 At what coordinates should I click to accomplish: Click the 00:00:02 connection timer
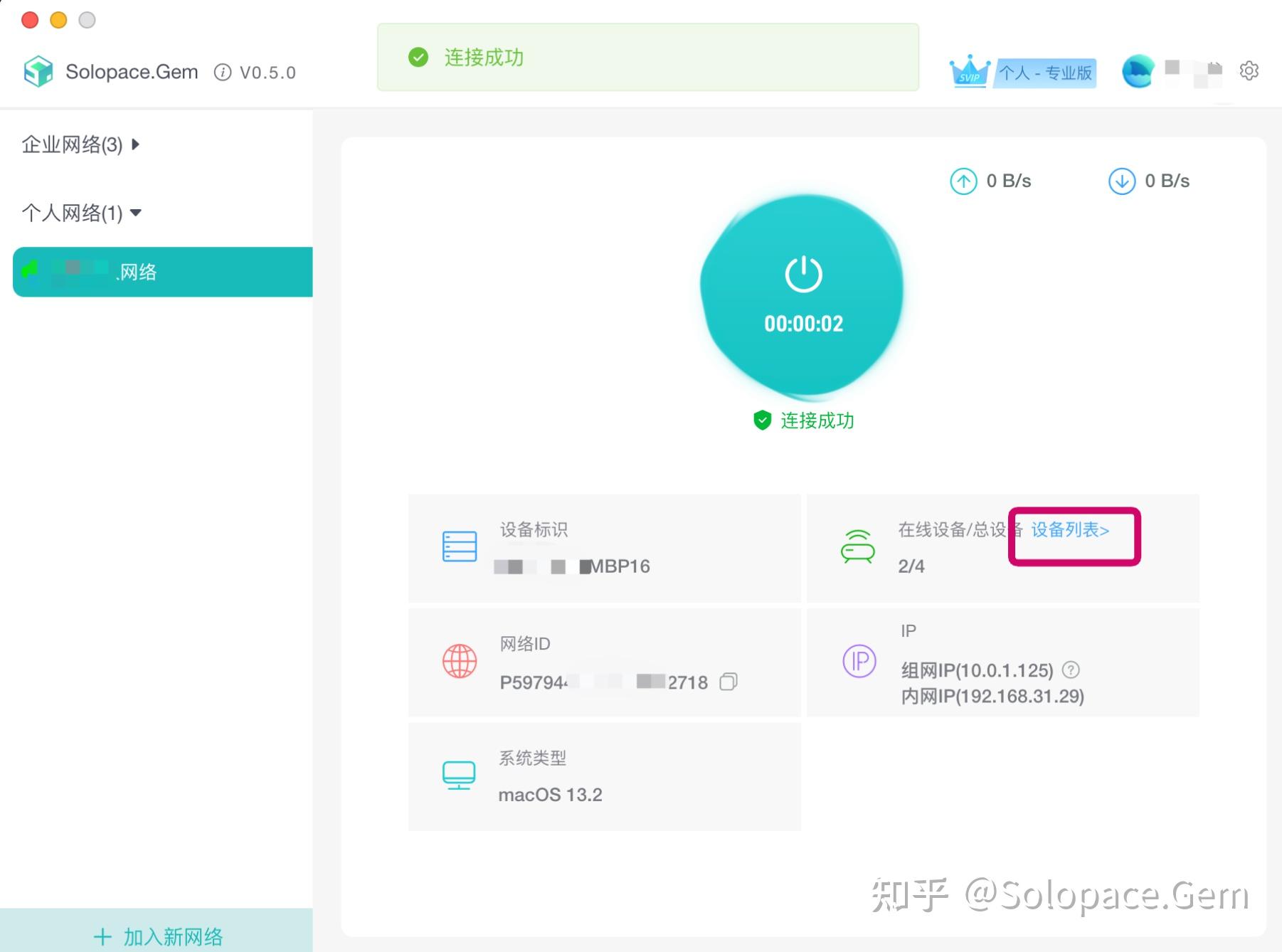(x=804, y=324)
